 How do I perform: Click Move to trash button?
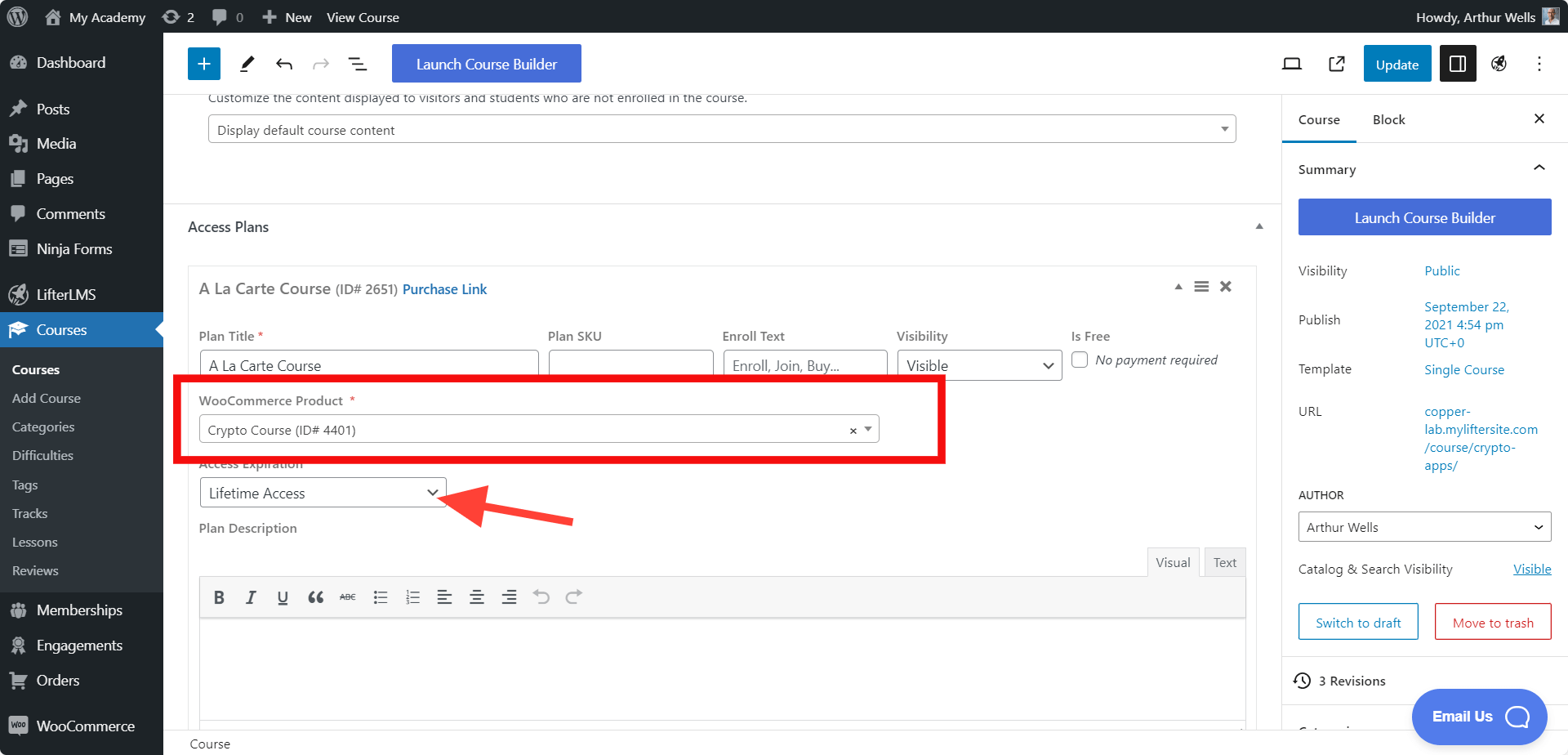click(x=1493, y=622)
